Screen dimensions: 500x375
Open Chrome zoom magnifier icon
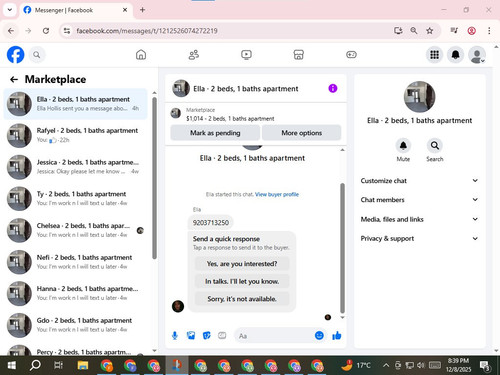pyautogui.click(x=414, y=31)
